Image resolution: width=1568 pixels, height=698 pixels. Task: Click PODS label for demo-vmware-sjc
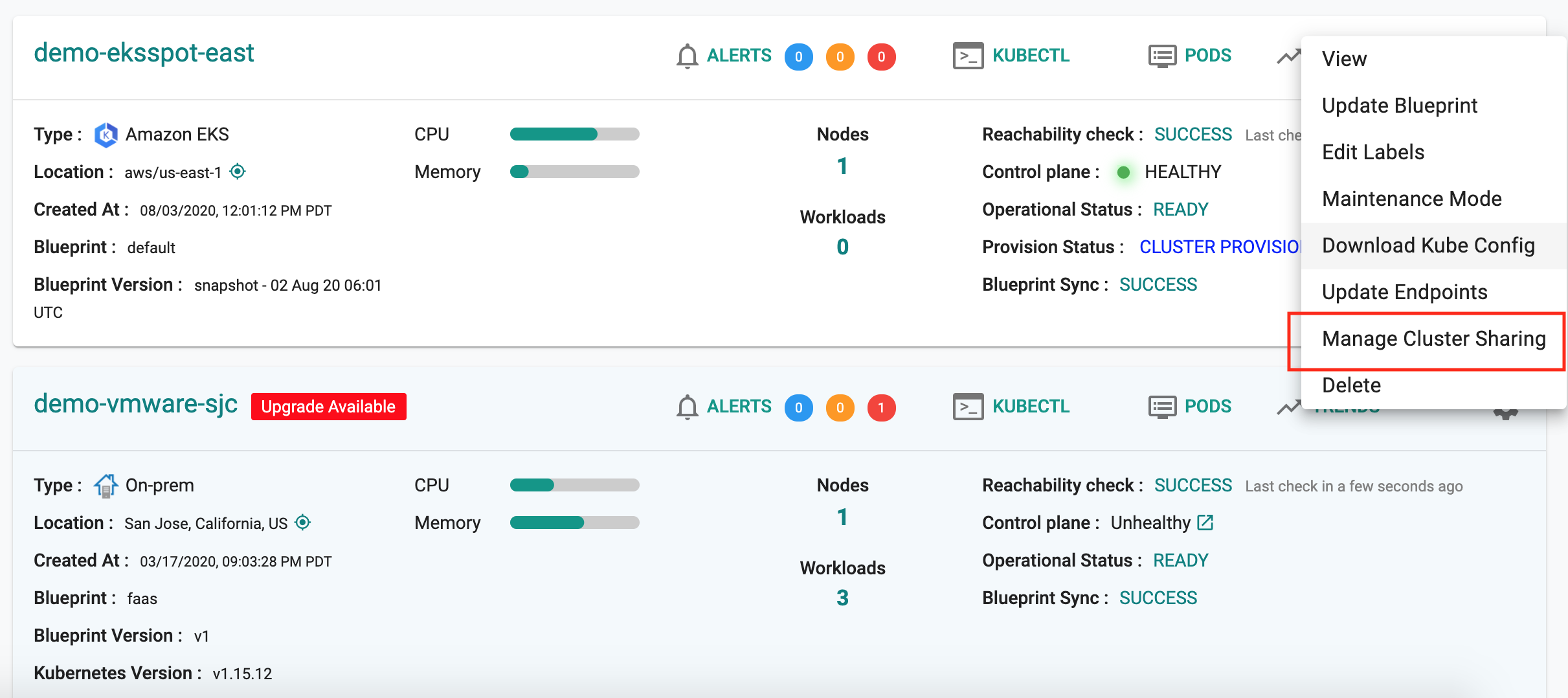pos(1208,407)
